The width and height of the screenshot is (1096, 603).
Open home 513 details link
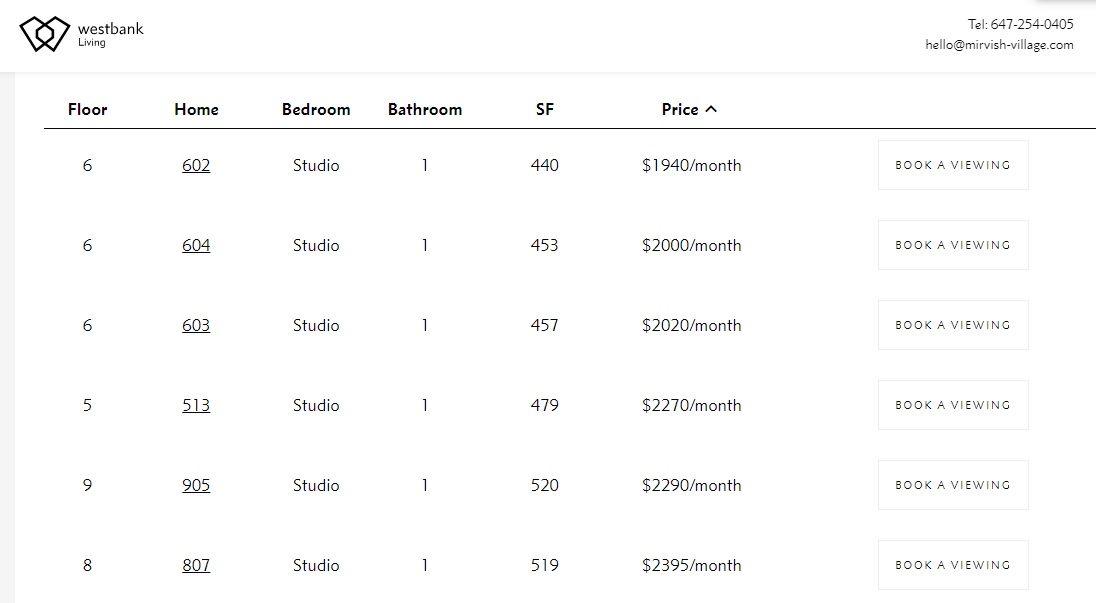[196, 405]
